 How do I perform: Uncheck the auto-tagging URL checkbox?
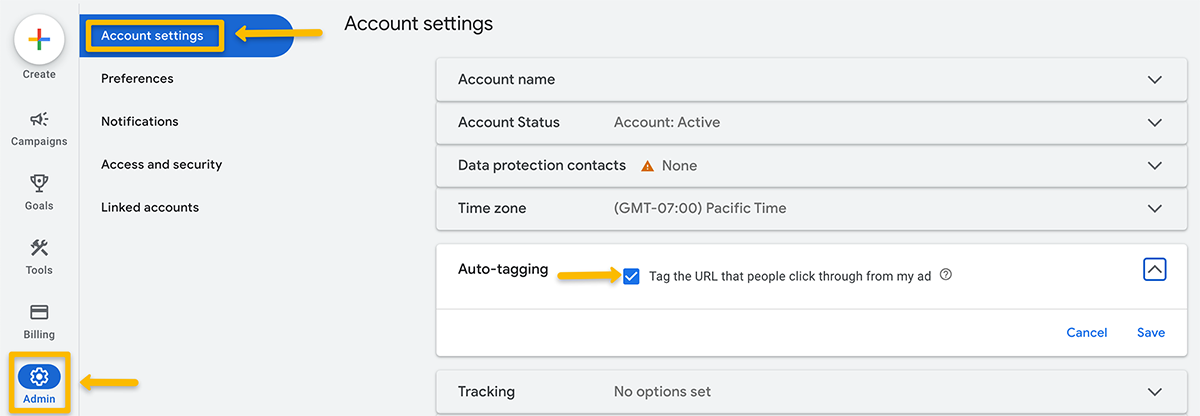pos(631,276)
